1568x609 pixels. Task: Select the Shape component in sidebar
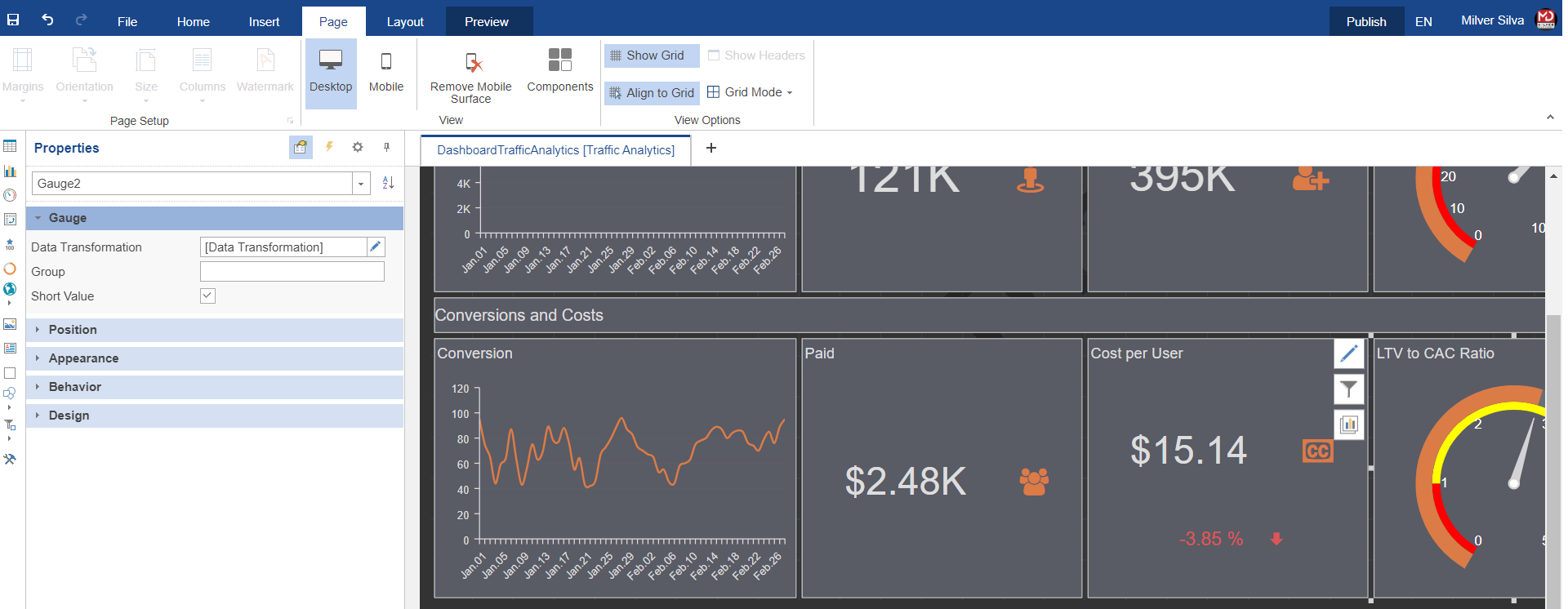[10, 393]
